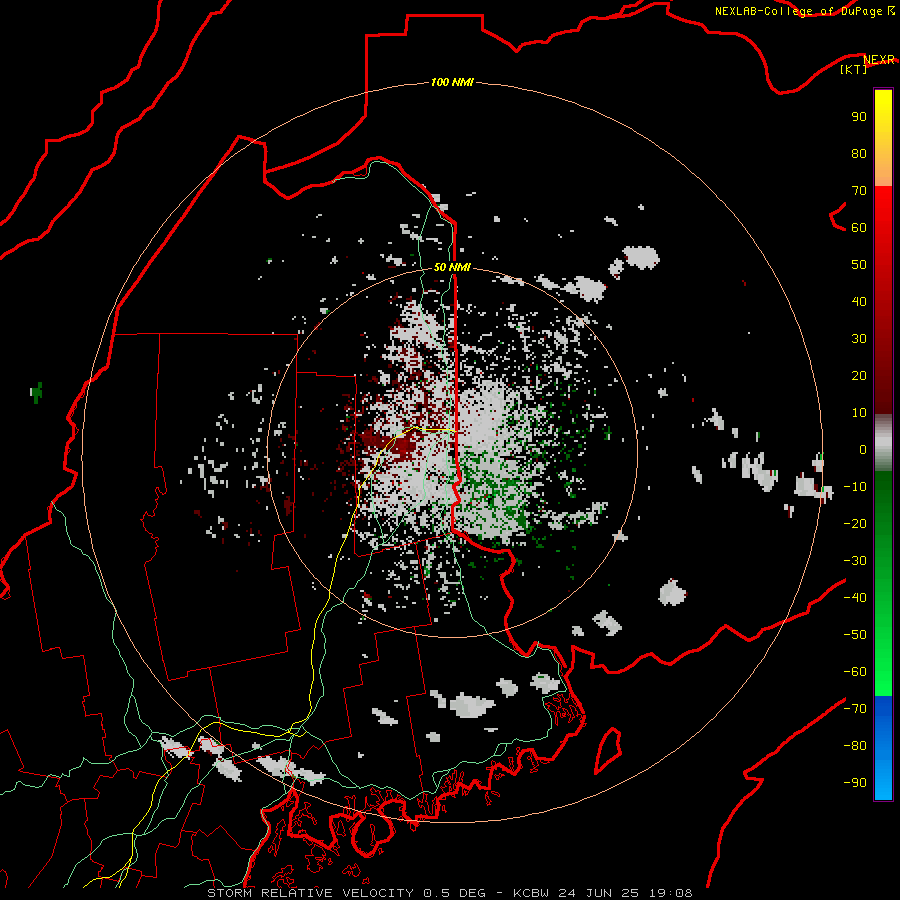900x900 pixels.
Task: Click the "-90" value on the velocity scale
Action: click(855, 783)
